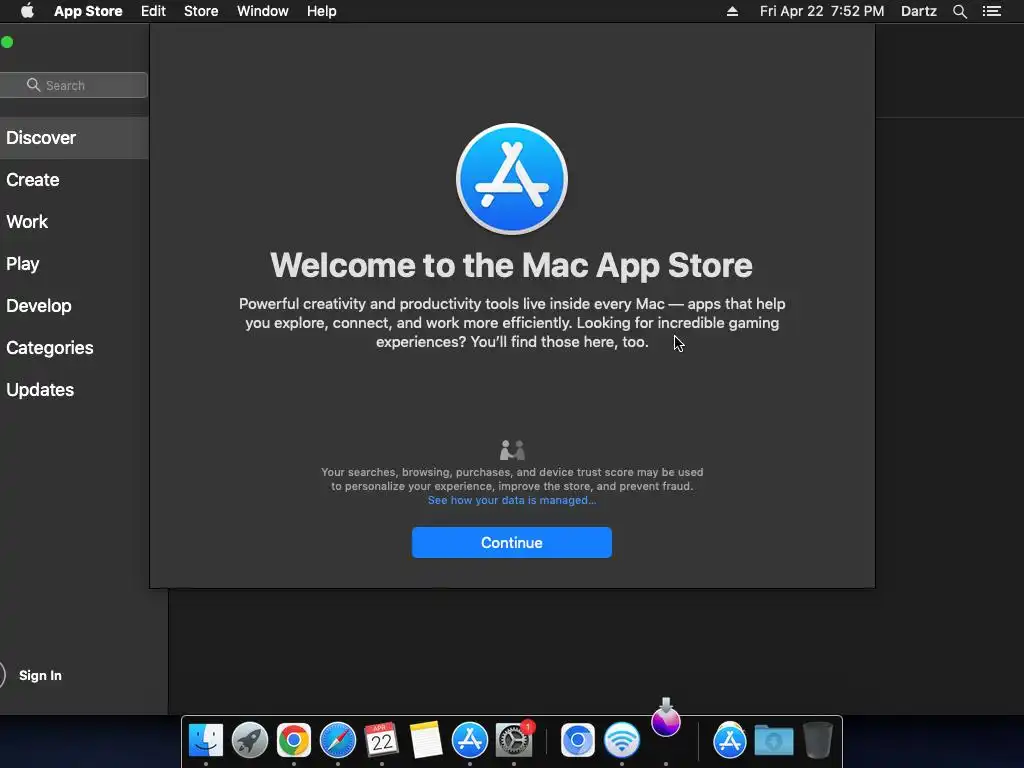1024x768 pixels.
Task: Click the privacy handshake icon
Action: click(512, 450)
